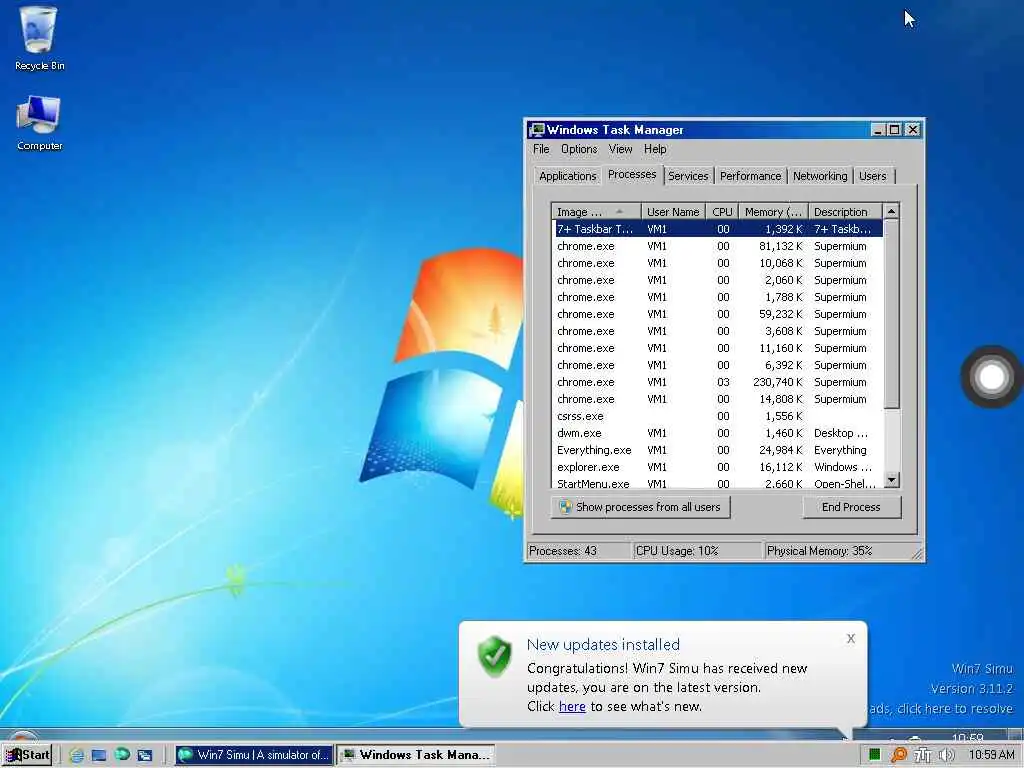Click the End Process button
1024x768 pixels.
851,507
